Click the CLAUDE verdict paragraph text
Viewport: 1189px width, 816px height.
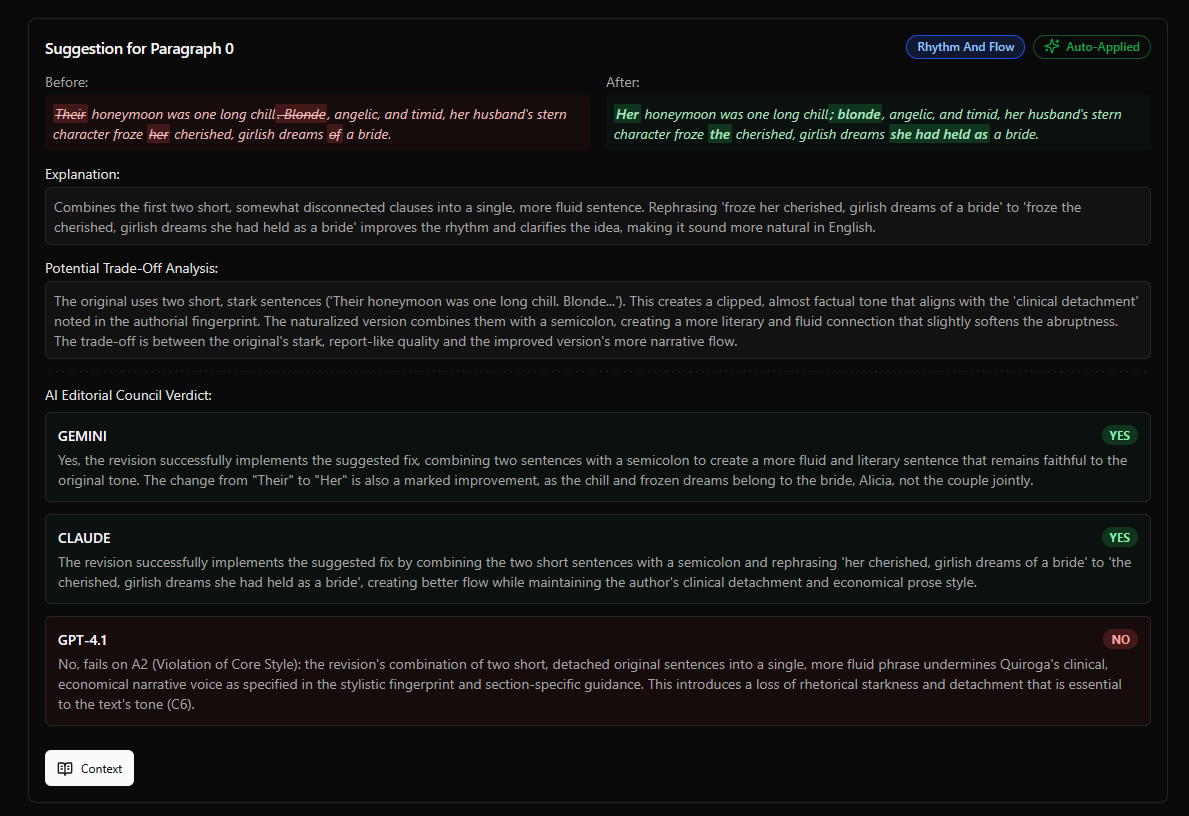point(594,573)
